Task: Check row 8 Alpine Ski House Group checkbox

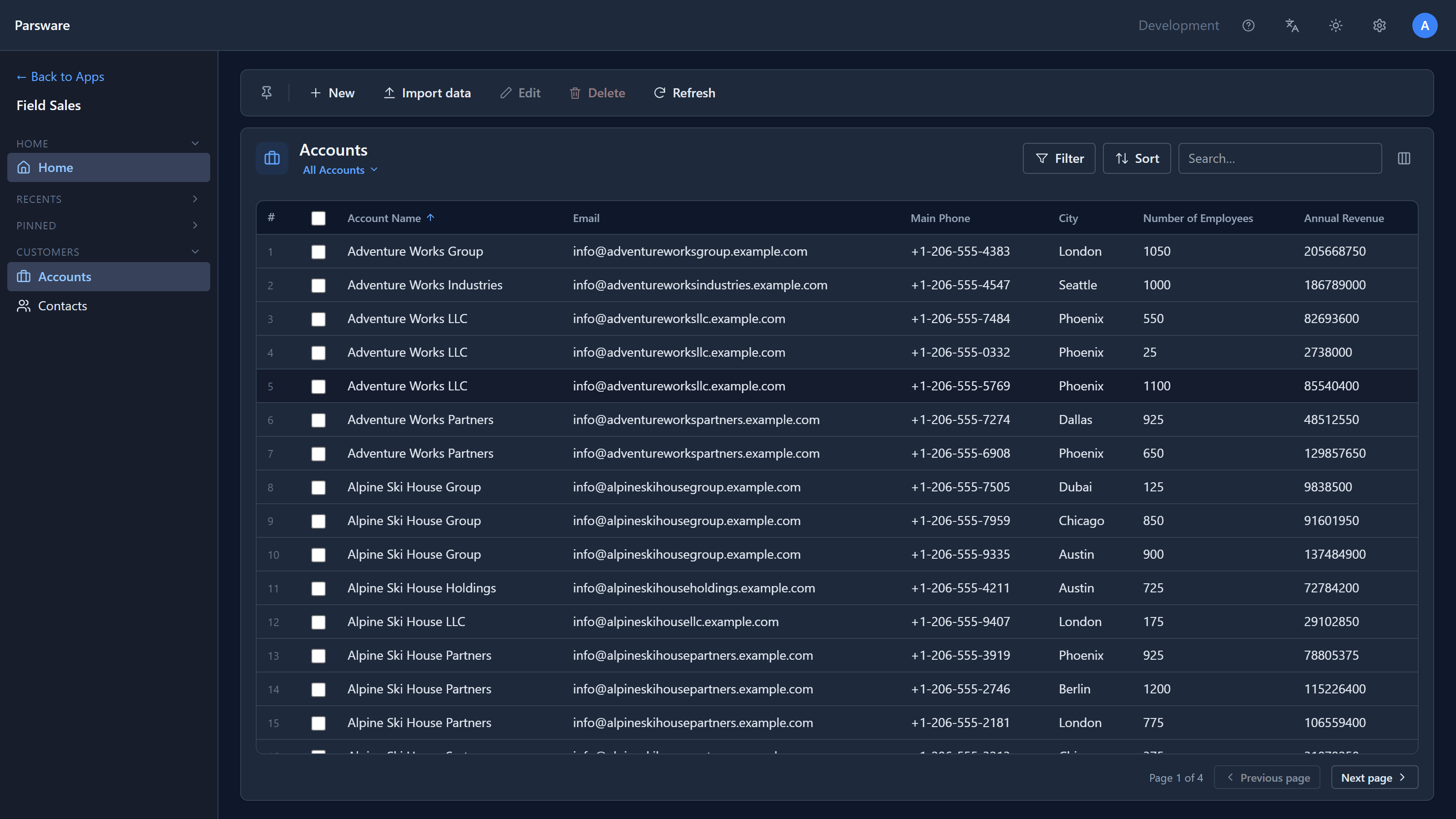Action: pyautogui.click(x=318, y=488)
